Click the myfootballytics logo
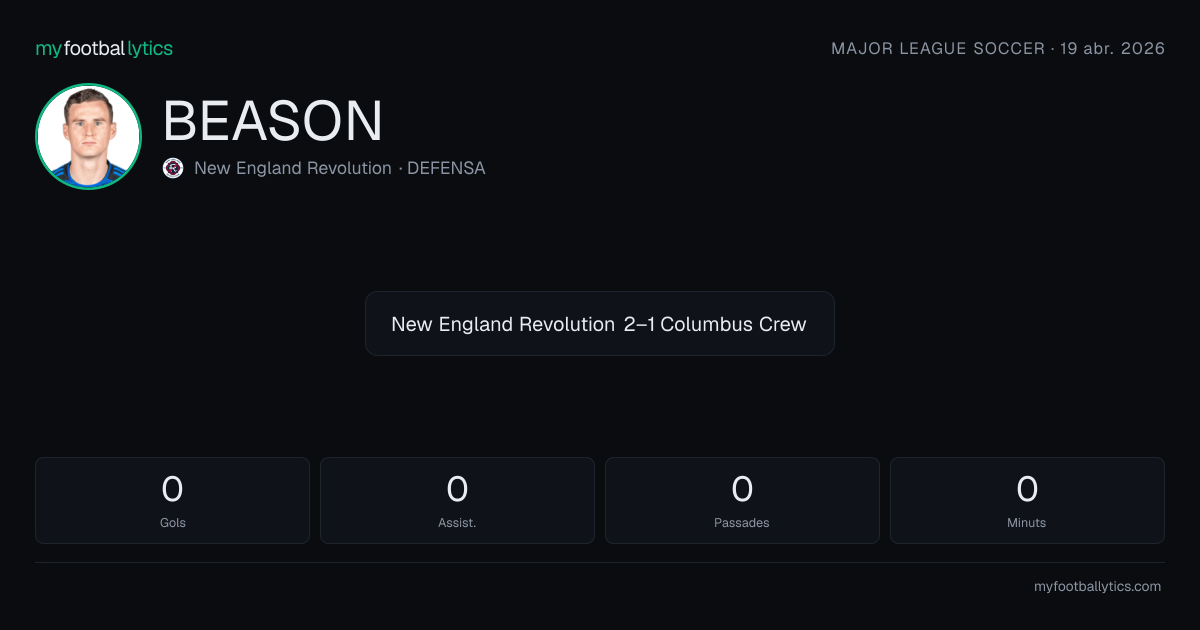This screenshot has height=630, width=1200. 104,48
